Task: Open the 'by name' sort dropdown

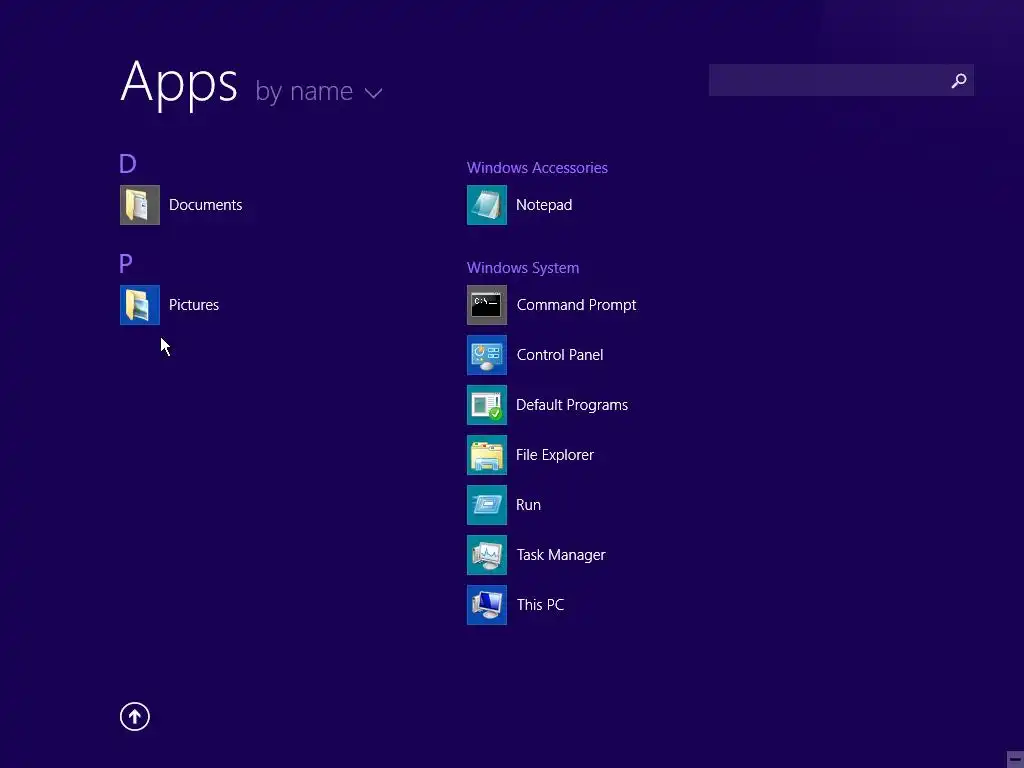Action: click(x=318, y=91)
